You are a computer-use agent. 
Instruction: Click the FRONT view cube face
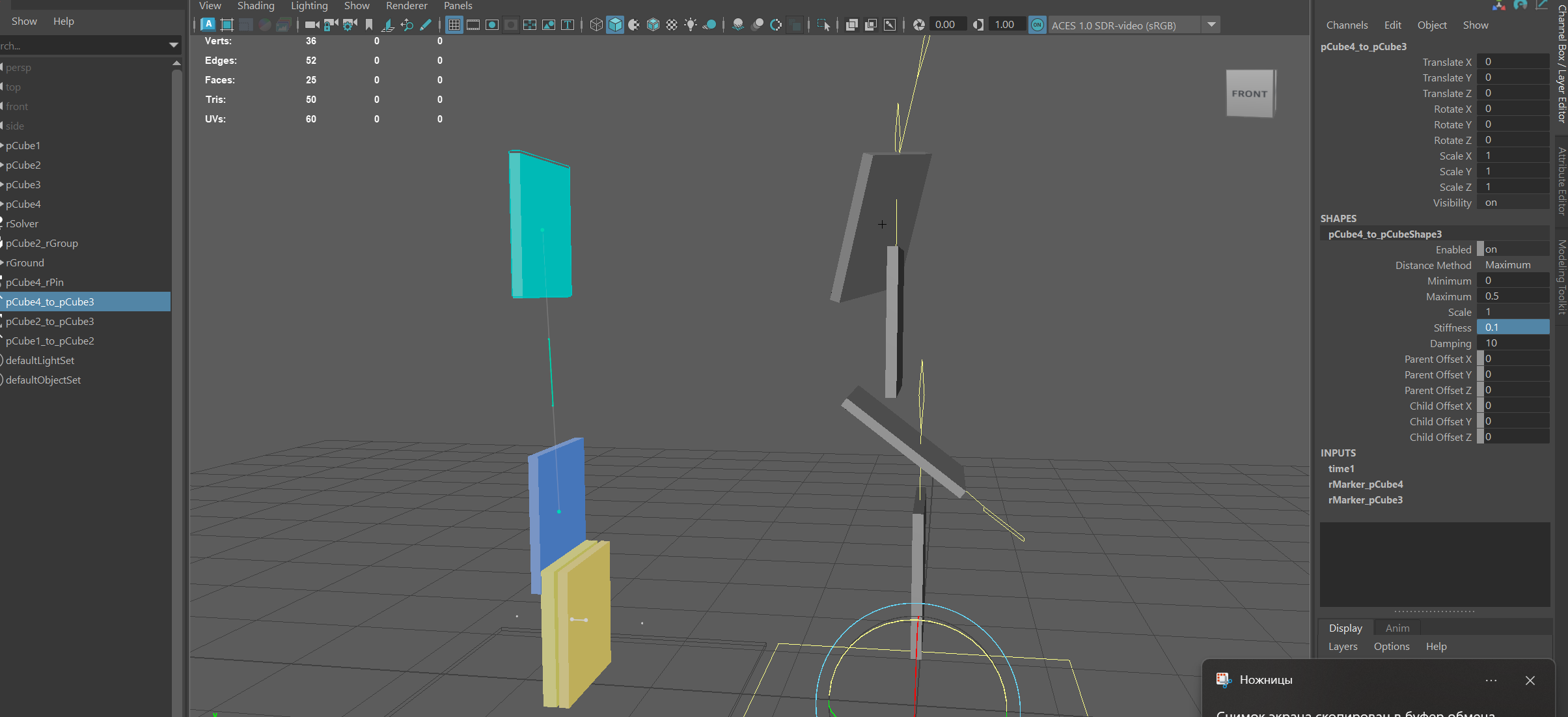point(1249,94)
